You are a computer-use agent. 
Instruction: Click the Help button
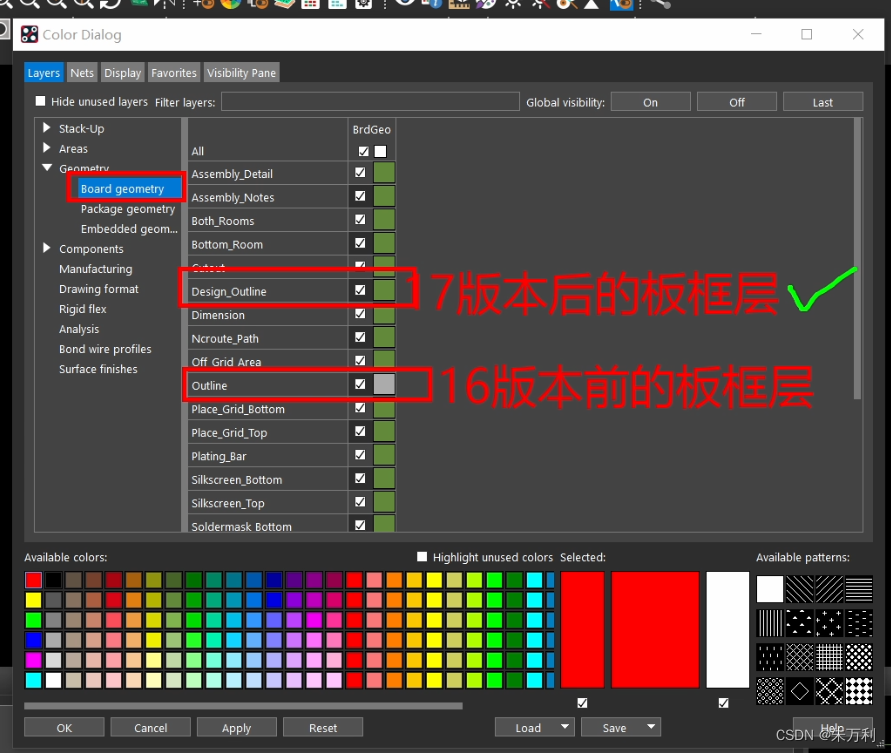tap(831, 727)
